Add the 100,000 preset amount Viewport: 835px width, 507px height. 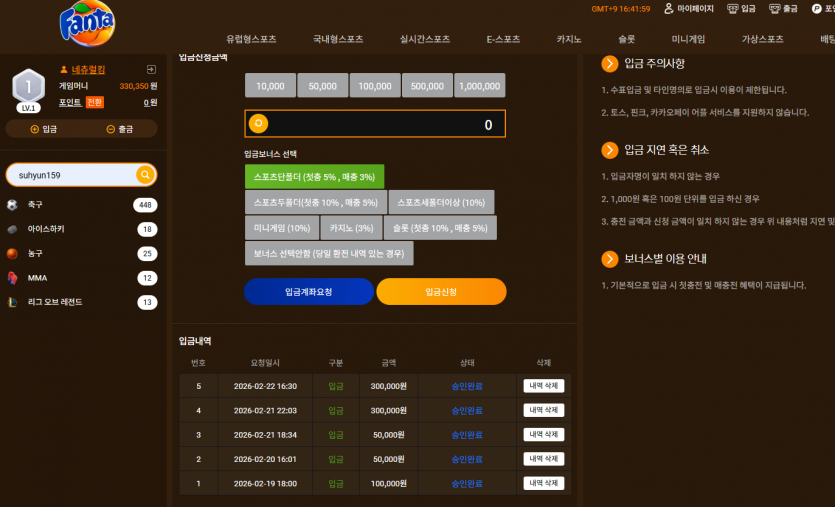pyautogui.click(x=375, y=86)
